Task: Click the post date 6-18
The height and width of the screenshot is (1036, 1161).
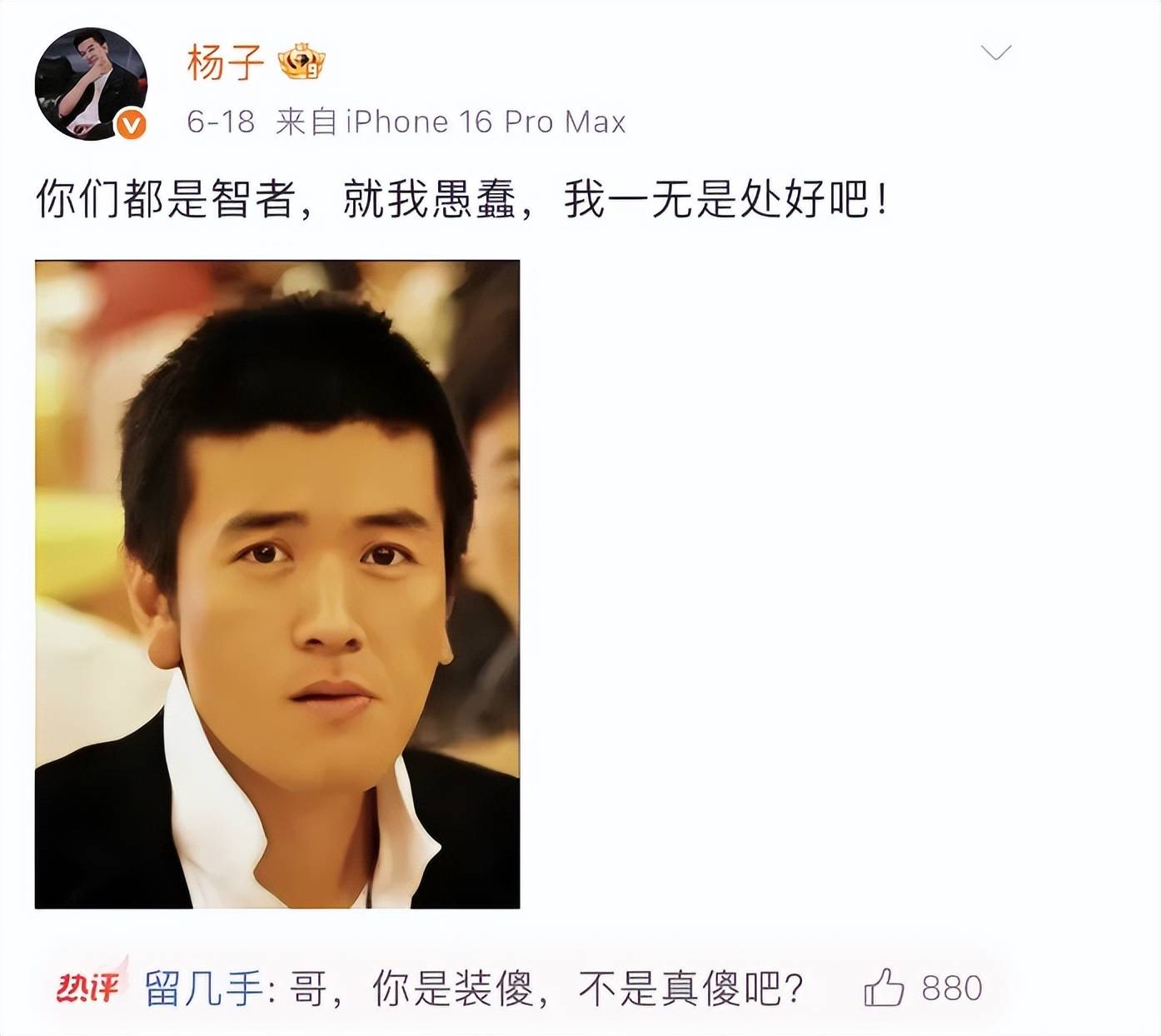Action: click(221, 122)
